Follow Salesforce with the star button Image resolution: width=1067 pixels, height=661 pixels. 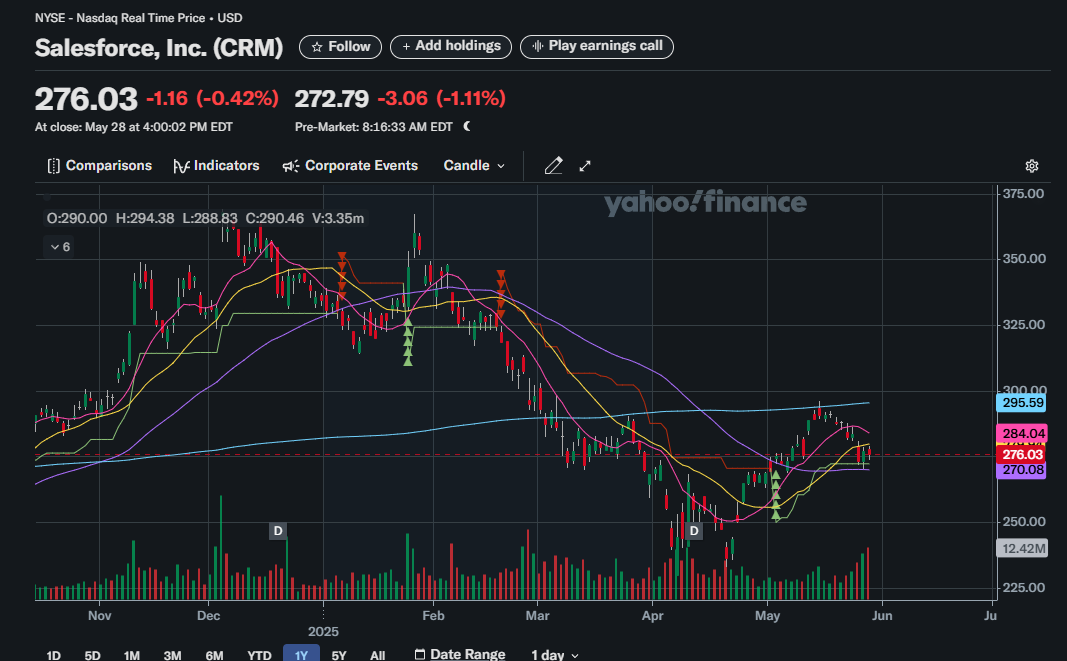point(340,47)
